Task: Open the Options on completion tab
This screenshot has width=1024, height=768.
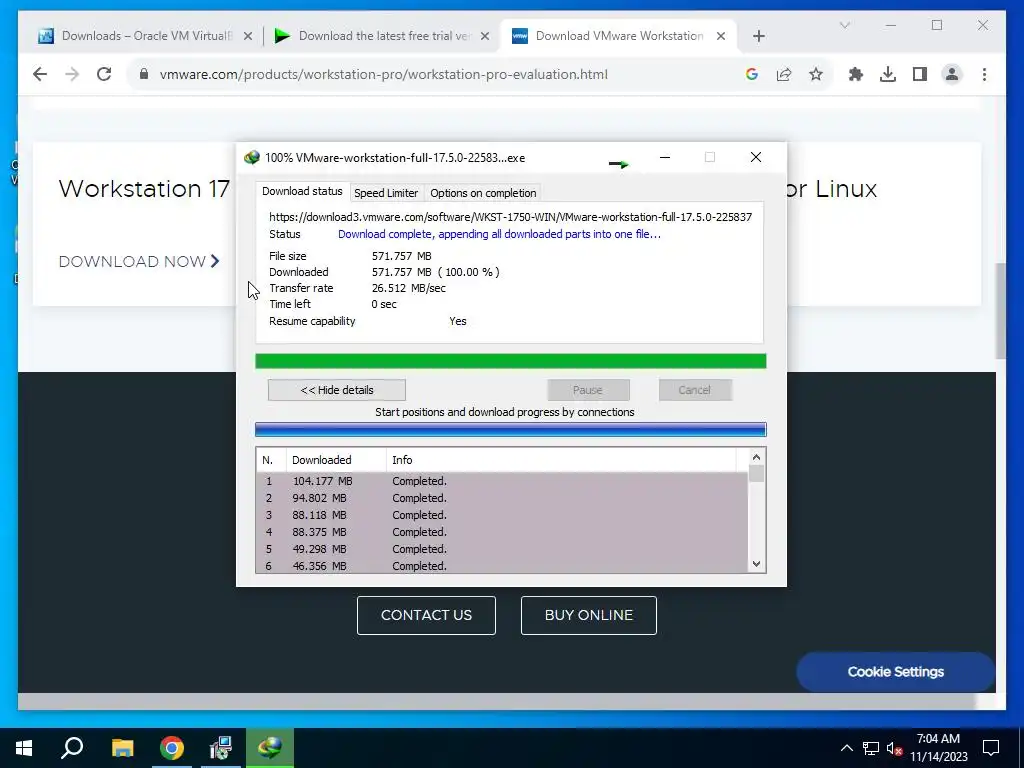Action: coord(483,193)
